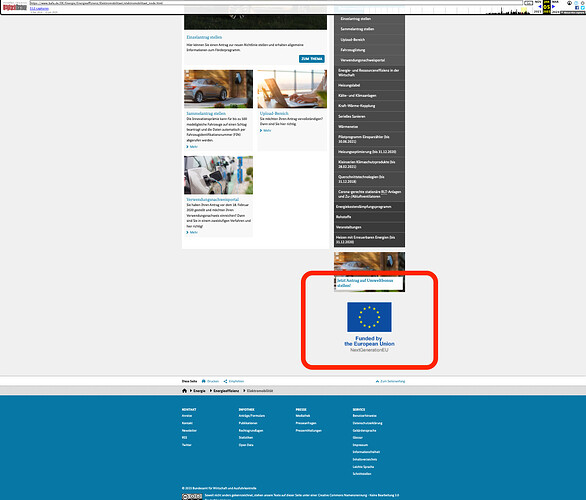The height and width of the screenshot is (500, 586).
Task: Open Serielles Sanieren in the sidebar
Action: coord(369,116)
